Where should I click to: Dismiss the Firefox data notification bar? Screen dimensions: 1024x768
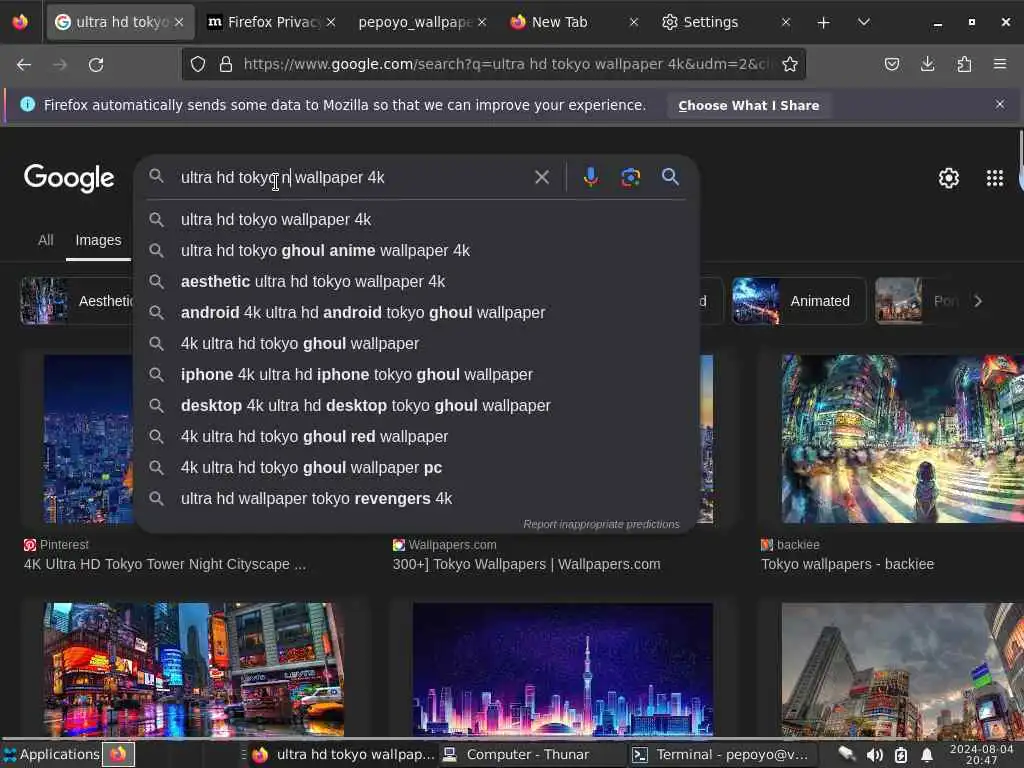(1000, 104)
